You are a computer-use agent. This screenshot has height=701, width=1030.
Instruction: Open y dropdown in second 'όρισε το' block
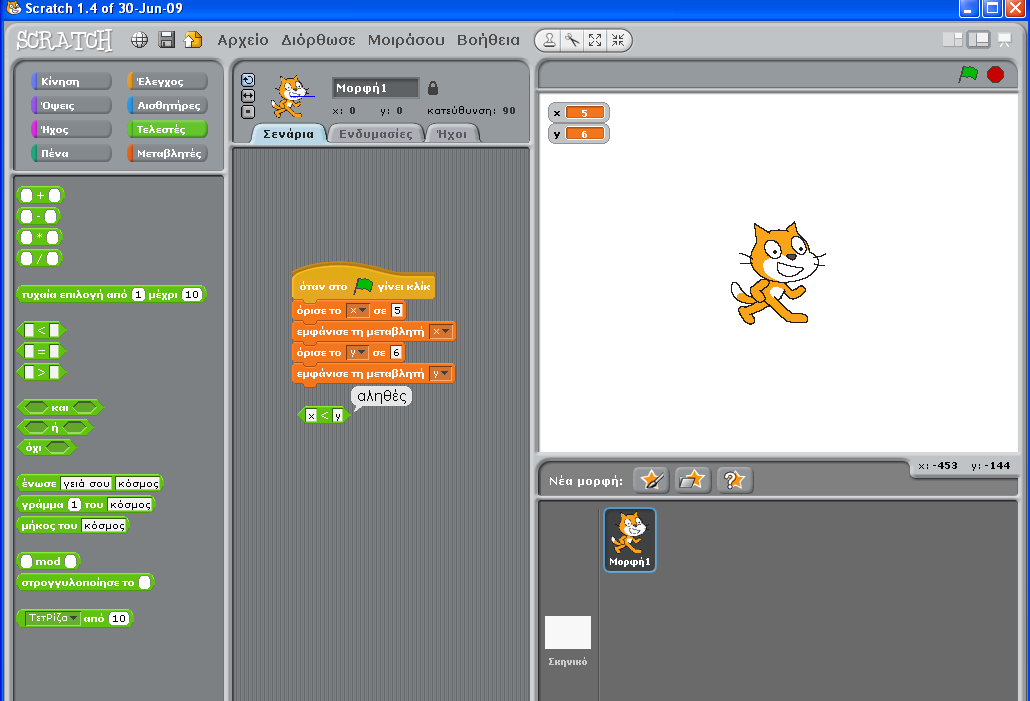(x=358, y=353)
